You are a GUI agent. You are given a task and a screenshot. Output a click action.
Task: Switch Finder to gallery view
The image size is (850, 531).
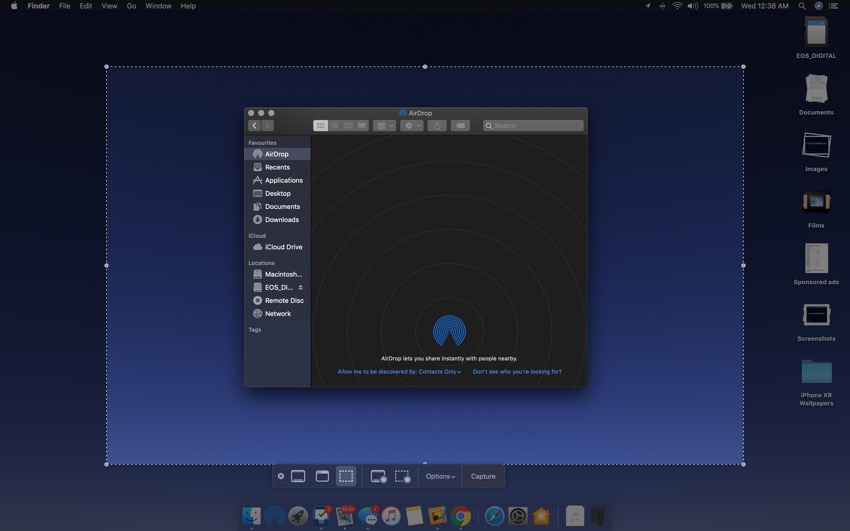click(362, 126)
